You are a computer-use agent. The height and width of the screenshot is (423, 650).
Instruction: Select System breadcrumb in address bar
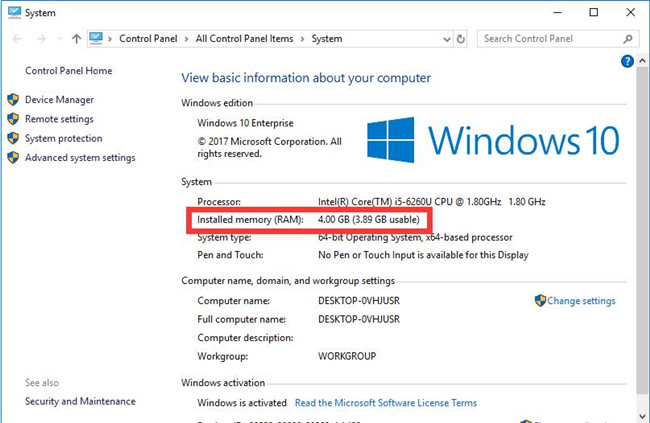(327, 39)
